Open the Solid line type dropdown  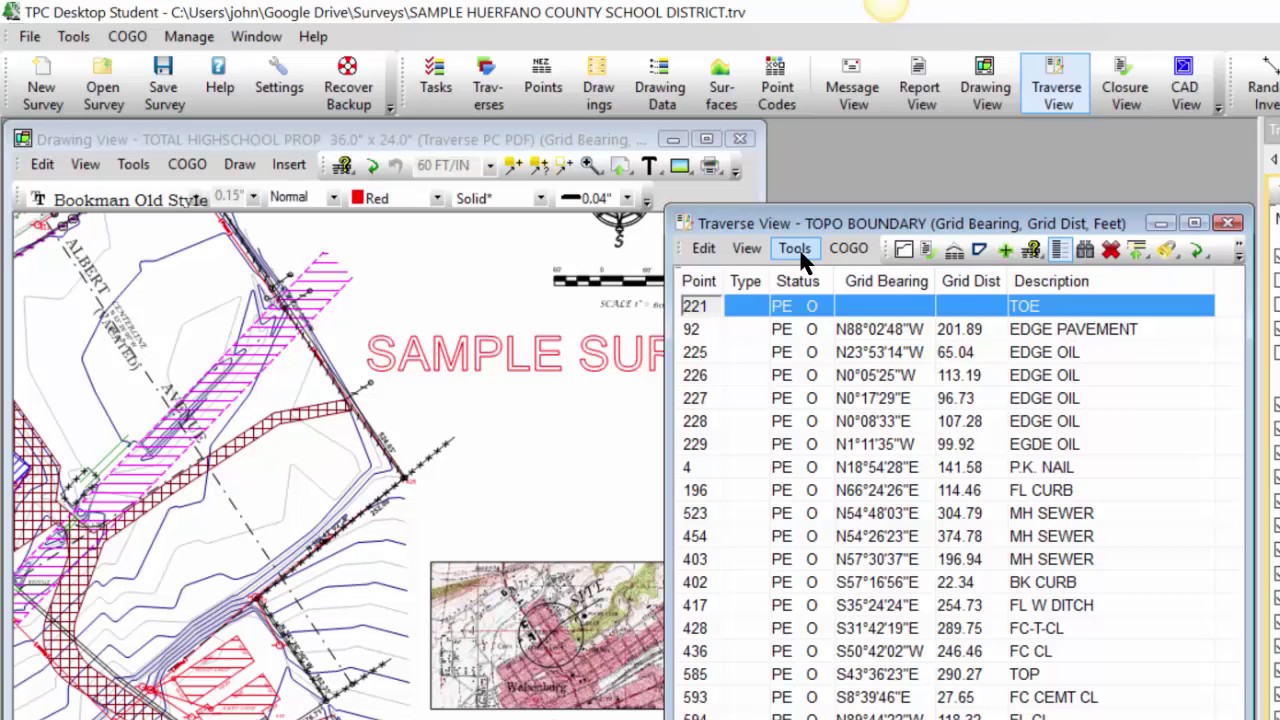[x=540, y=198]
